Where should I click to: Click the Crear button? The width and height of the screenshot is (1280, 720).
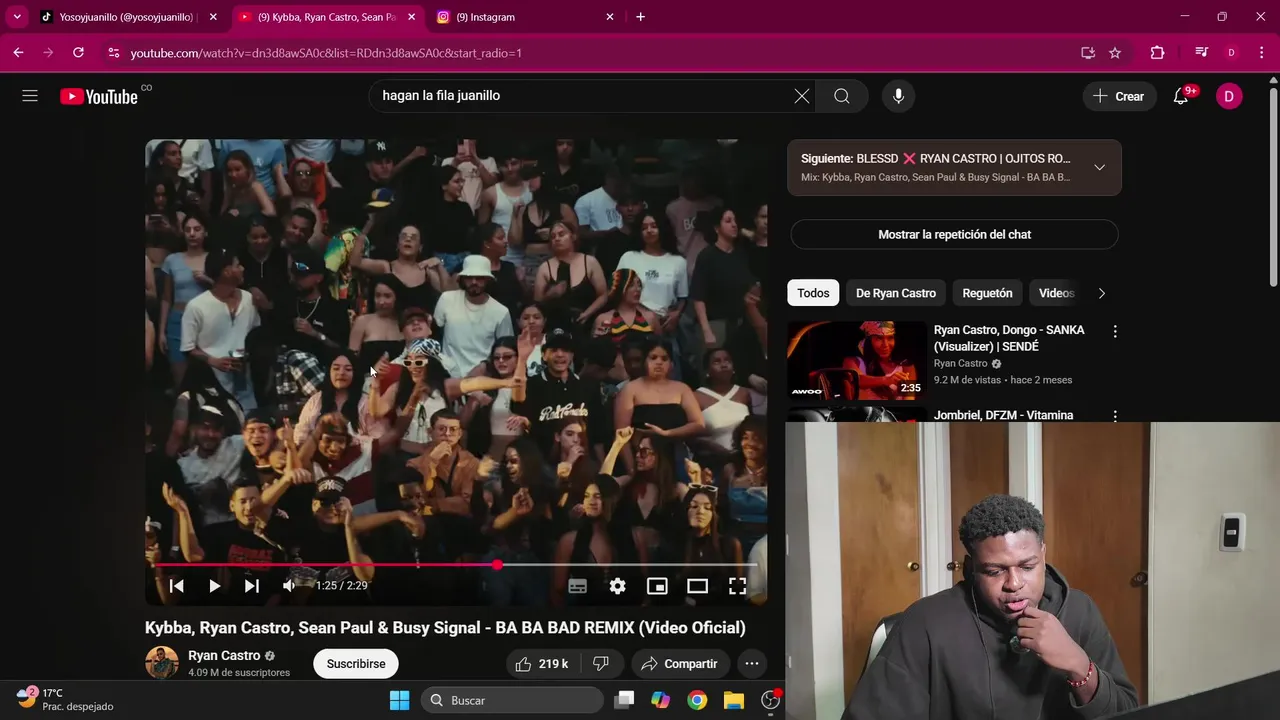click(x=1118, y=96)
